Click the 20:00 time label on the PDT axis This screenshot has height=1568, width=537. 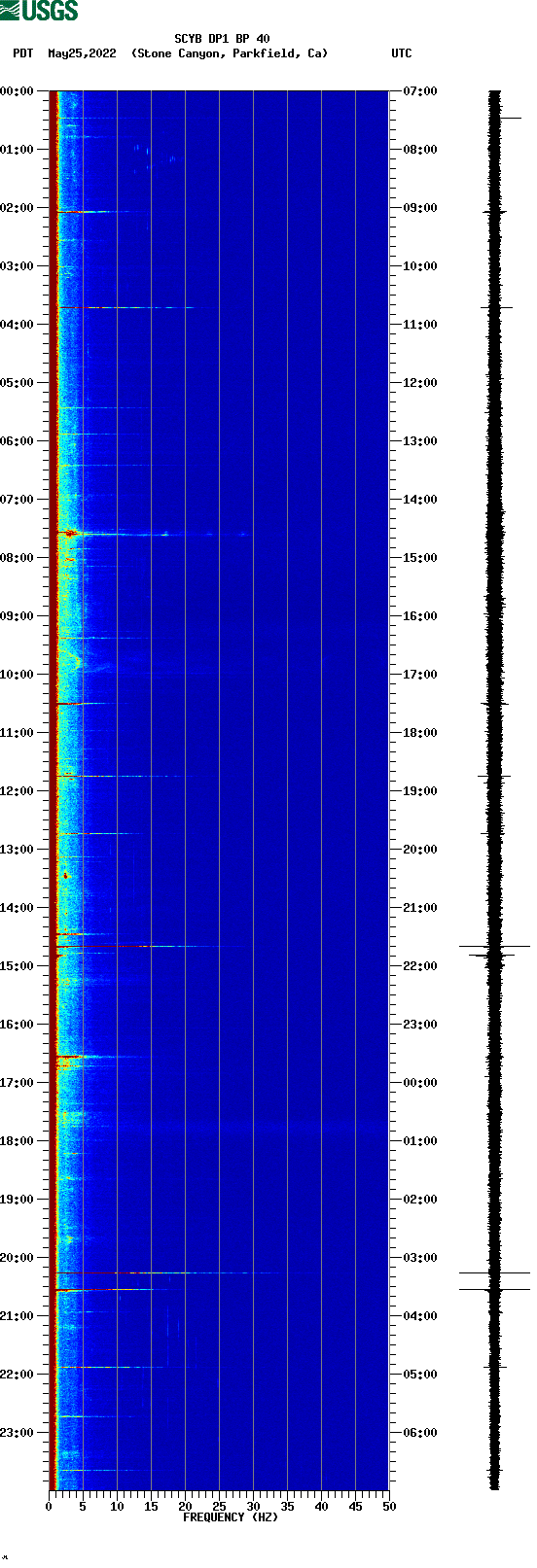pyautogui.click(x=18, y=1258)
